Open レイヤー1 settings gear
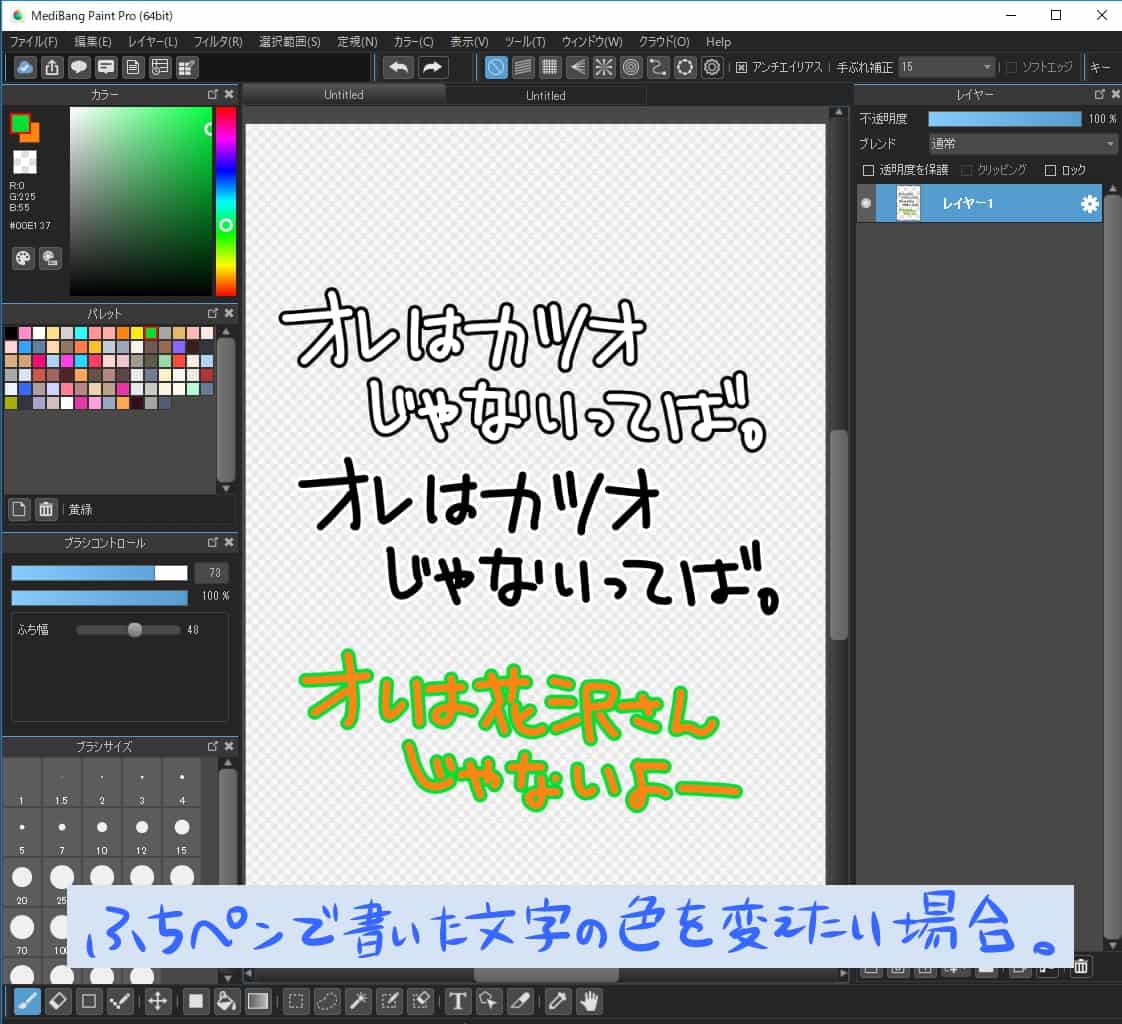The image size is (1122, 1024). pos(1089,204)
